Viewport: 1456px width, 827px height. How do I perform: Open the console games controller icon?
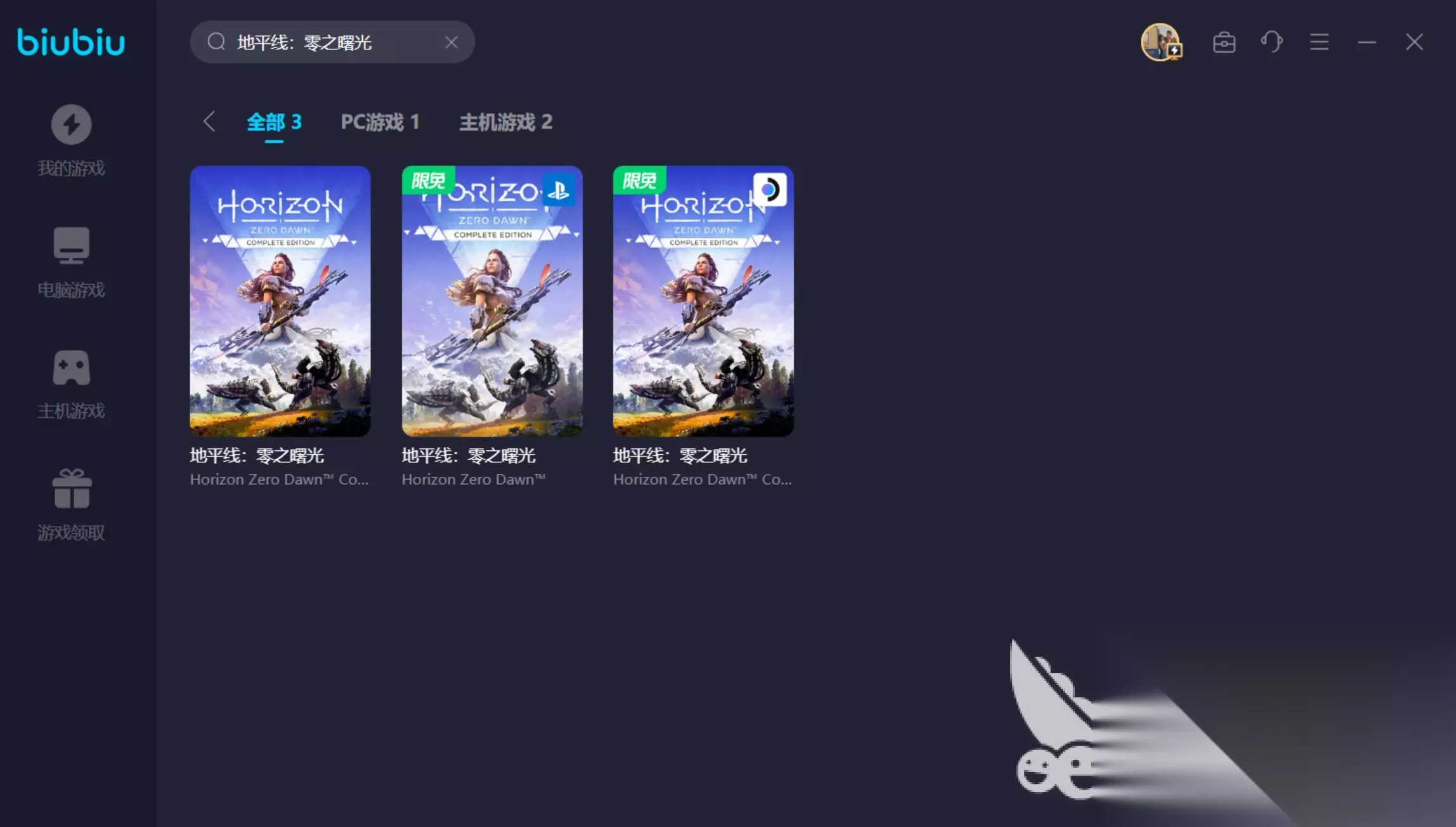(71, 368)
